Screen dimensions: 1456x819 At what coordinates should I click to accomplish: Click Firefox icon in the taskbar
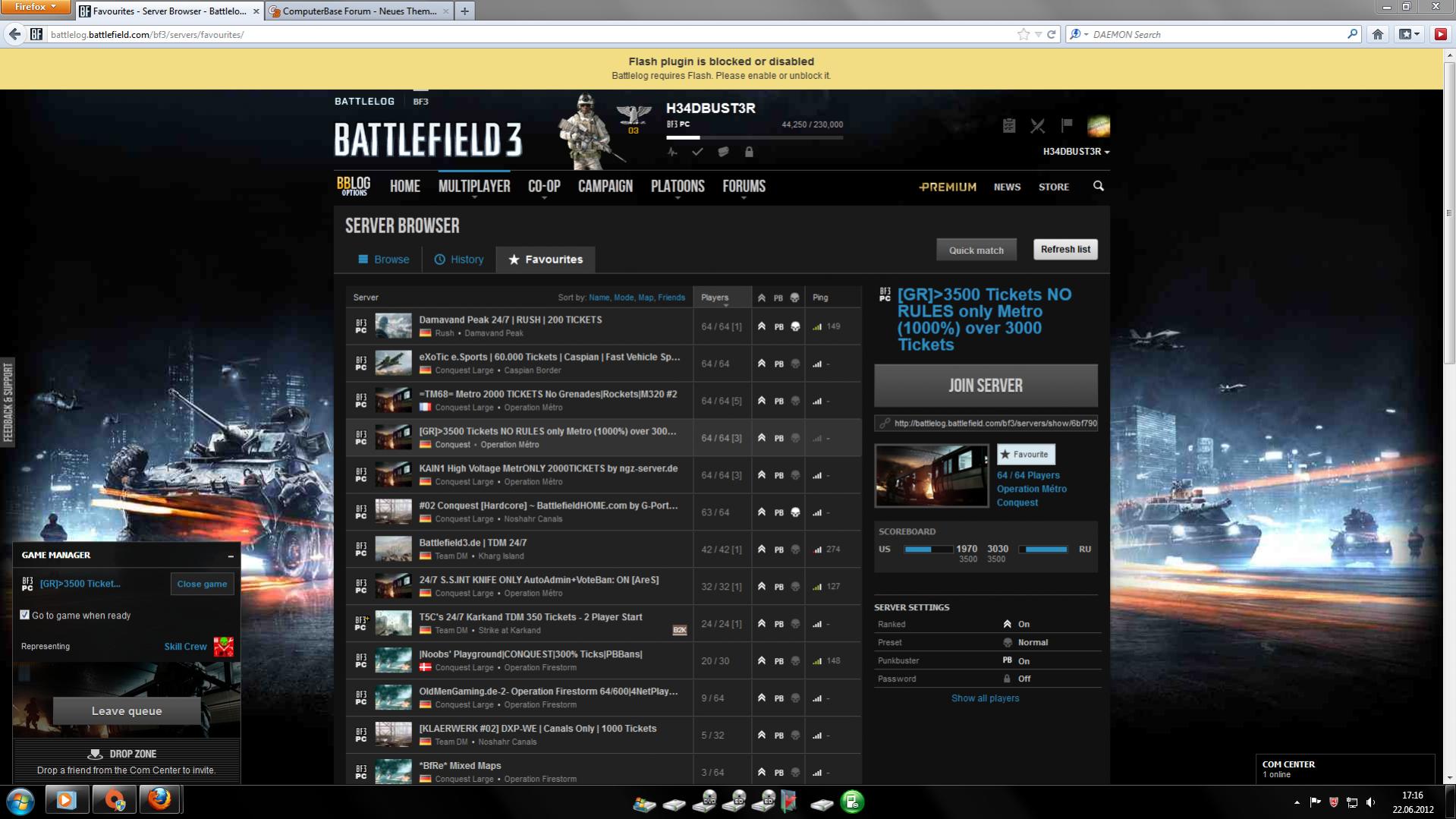[x=159, y=800]
